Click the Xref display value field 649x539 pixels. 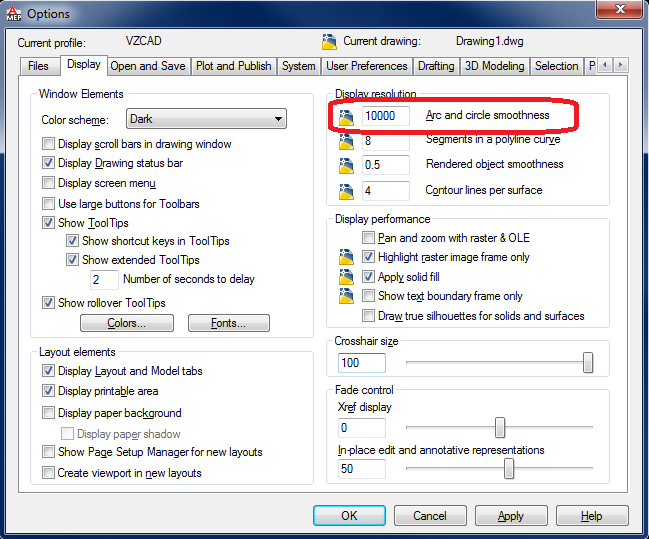(362, 428)
